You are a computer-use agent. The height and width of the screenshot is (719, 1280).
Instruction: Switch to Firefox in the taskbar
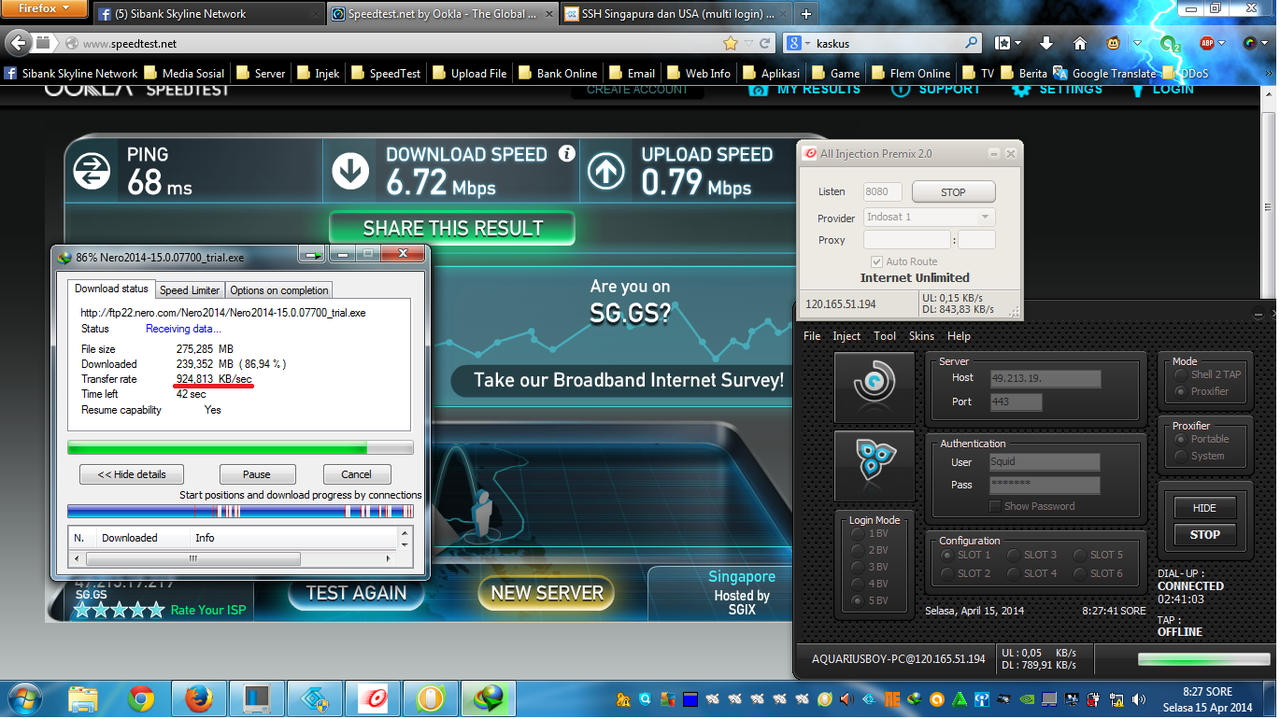pyautogui.click(x=199, y=698)
